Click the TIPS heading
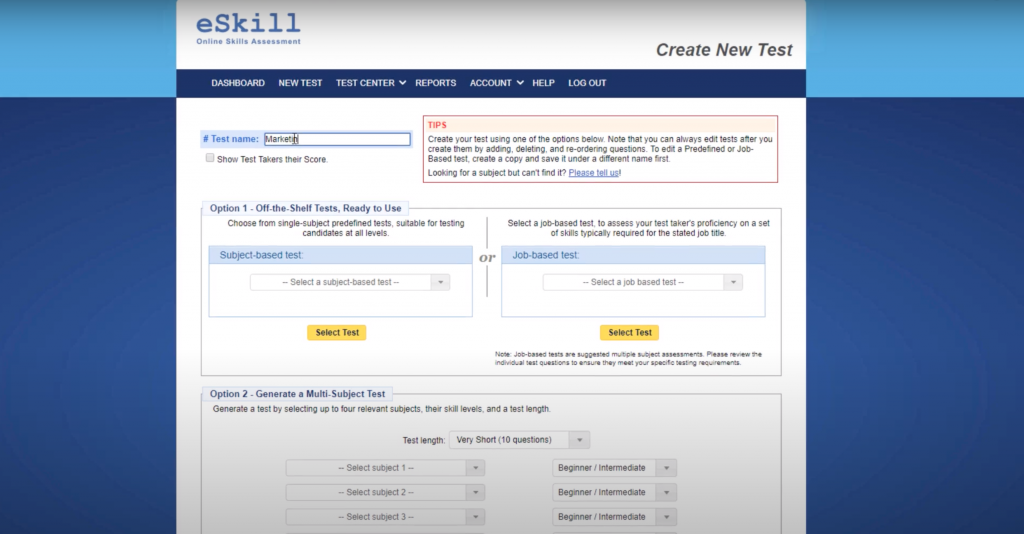This screenshot has height=534, width=1024. click(437, 125)
